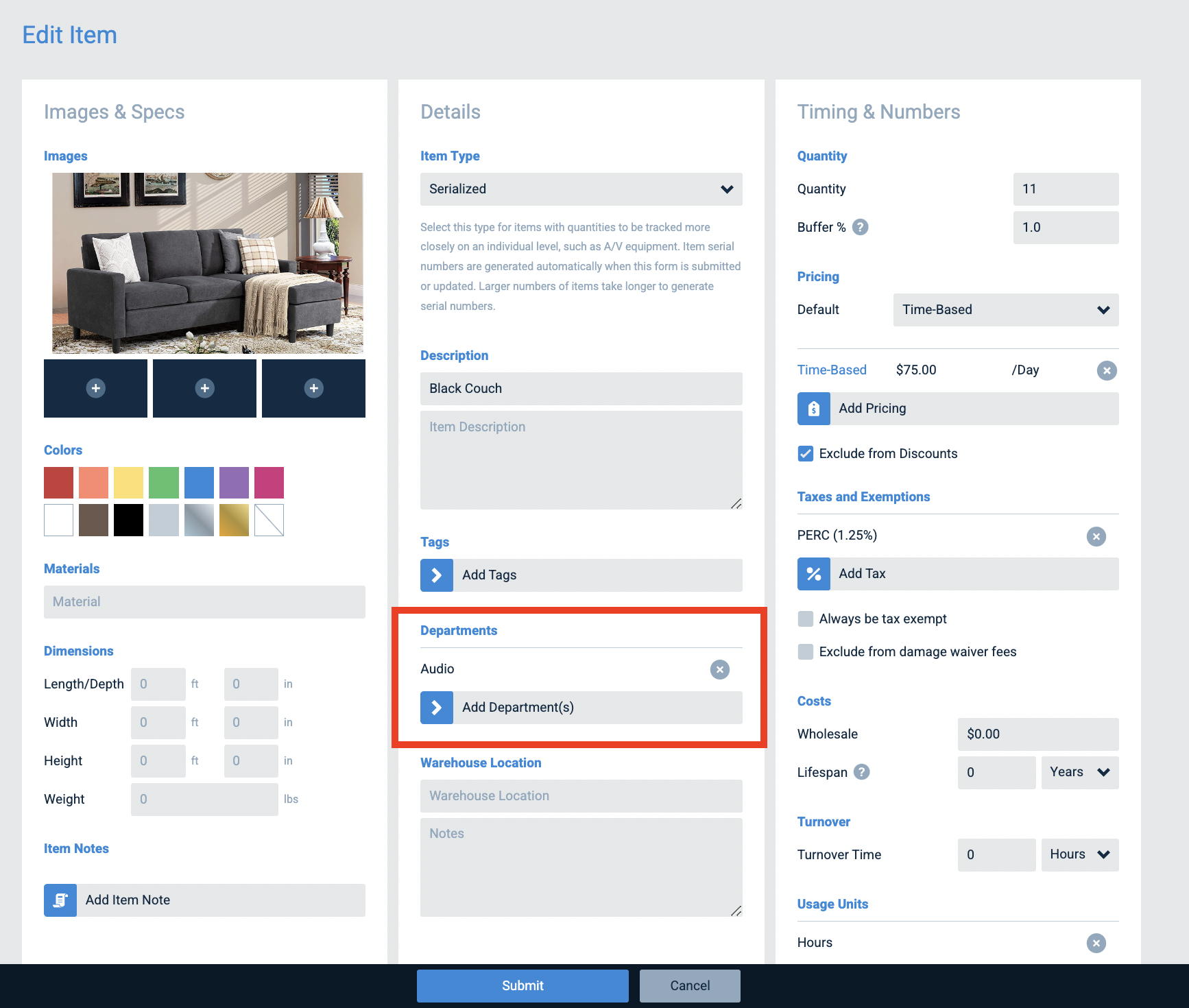Submit the Edit Item form
Screen dimensions: 1189x1008
click(x=523, y=985)
